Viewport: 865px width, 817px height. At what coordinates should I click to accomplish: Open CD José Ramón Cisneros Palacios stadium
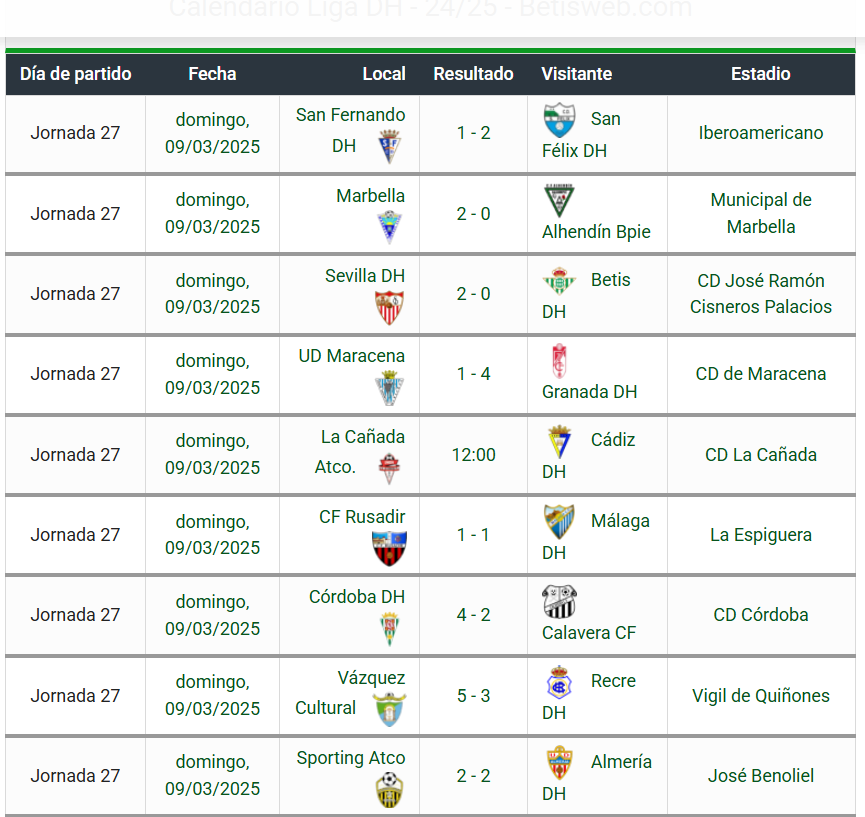[x=761, y=293]
